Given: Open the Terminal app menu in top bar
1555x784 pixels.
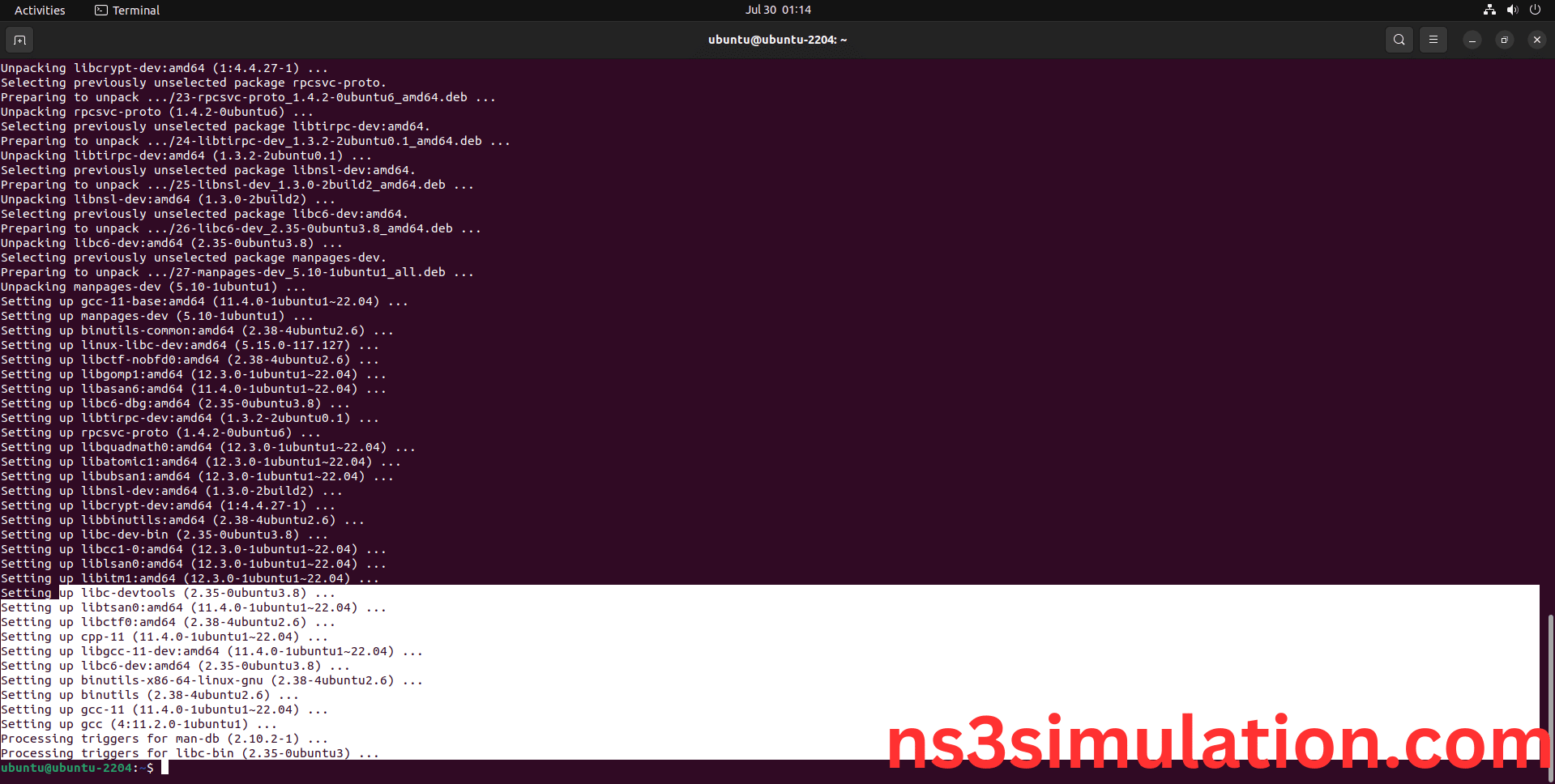Looking at the screenshot, I should 127,10.
